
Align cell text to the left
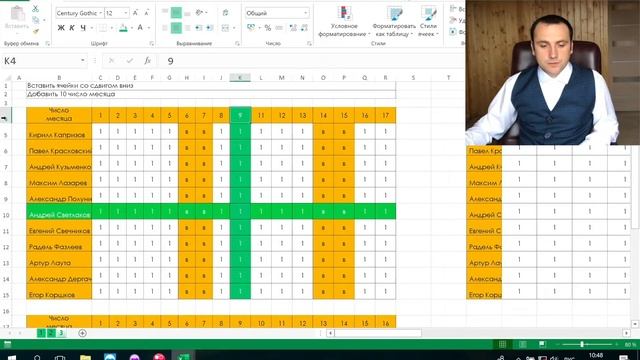(165, 28)
